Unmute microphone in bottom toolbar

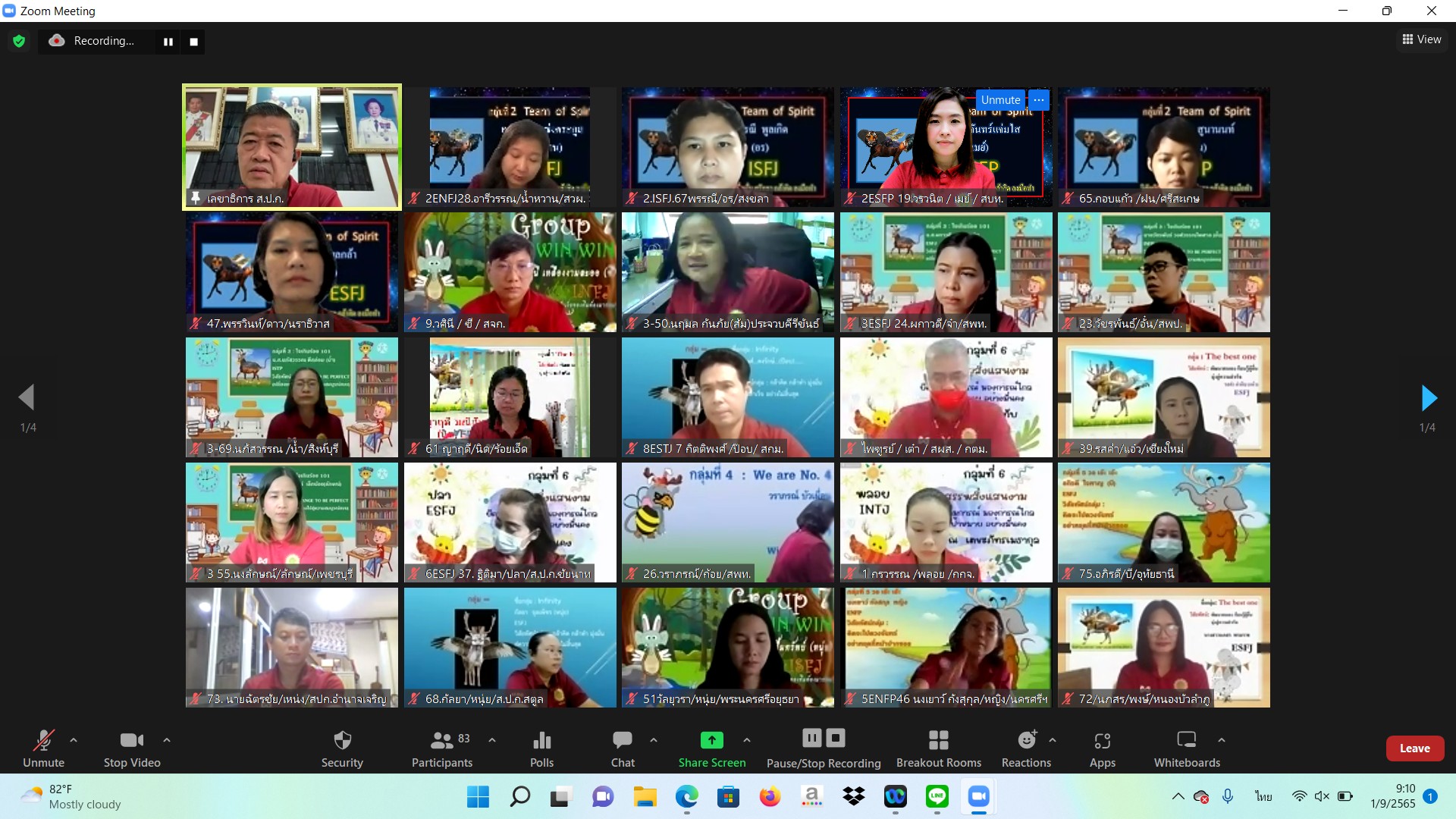[x=43, y=748]
